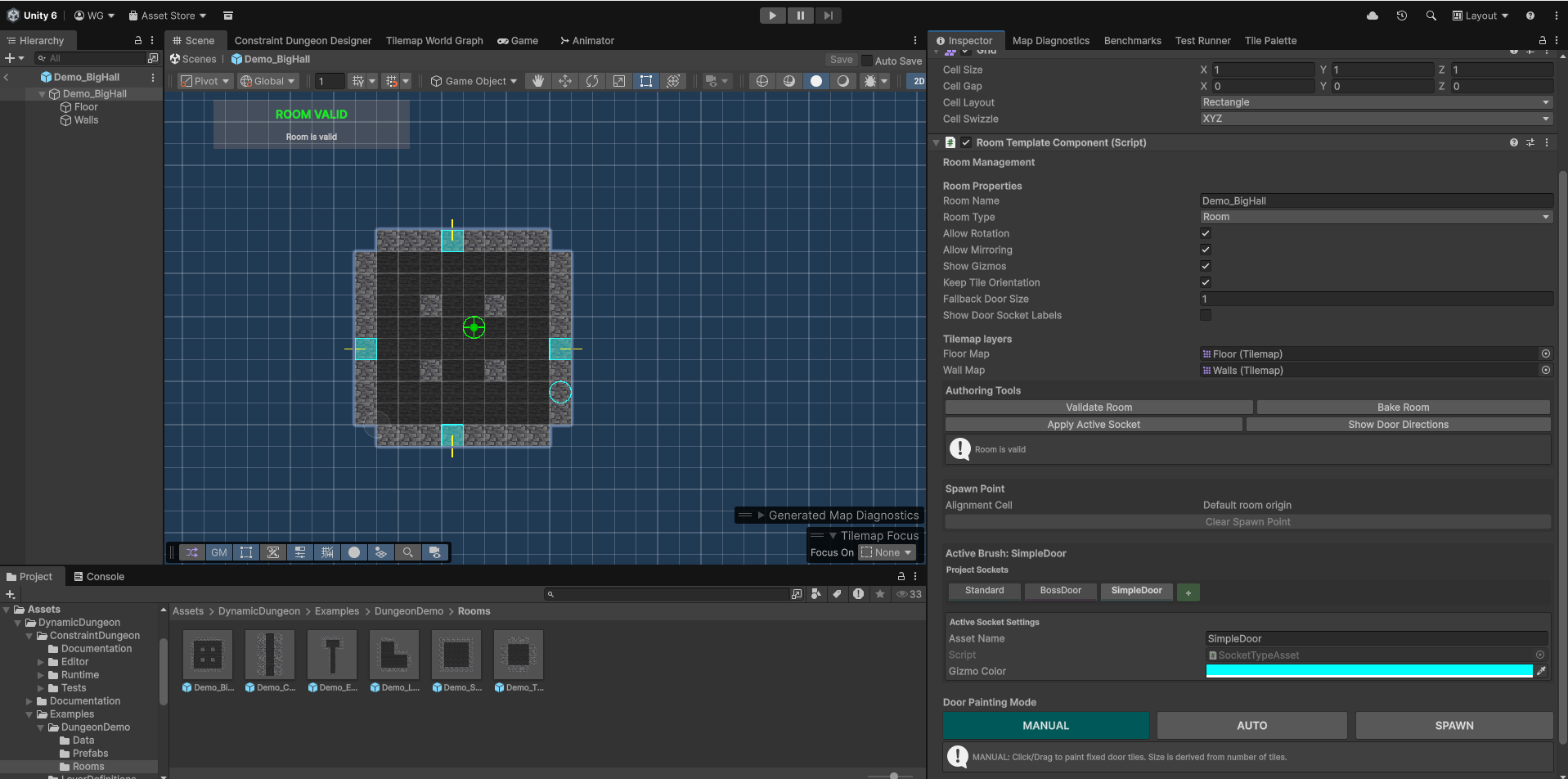Open the undo history icon
The width and height of the screenshot is (1568, 779).
pyautogui.click(x=1402, y=16)
